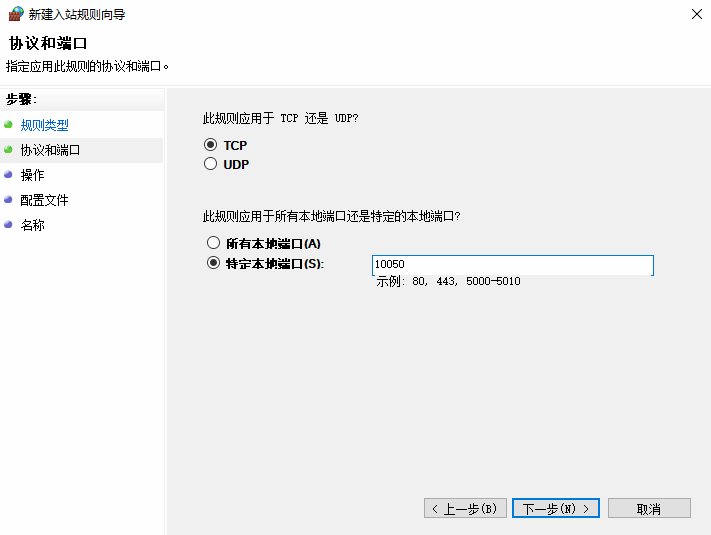This screenshot has height=535, width=711.
Task: Close the 新建入站规则向导 window
Action: click(697, 14)
